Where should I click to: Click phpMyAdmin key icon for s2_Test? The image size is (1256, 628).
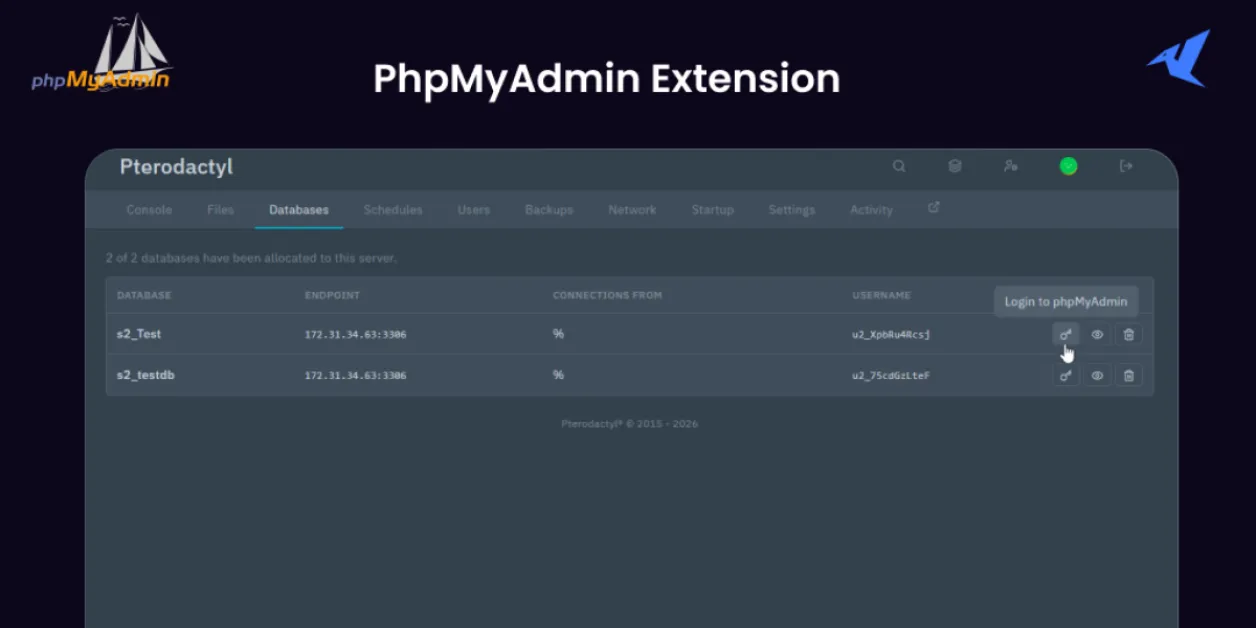pos(1066,335)
